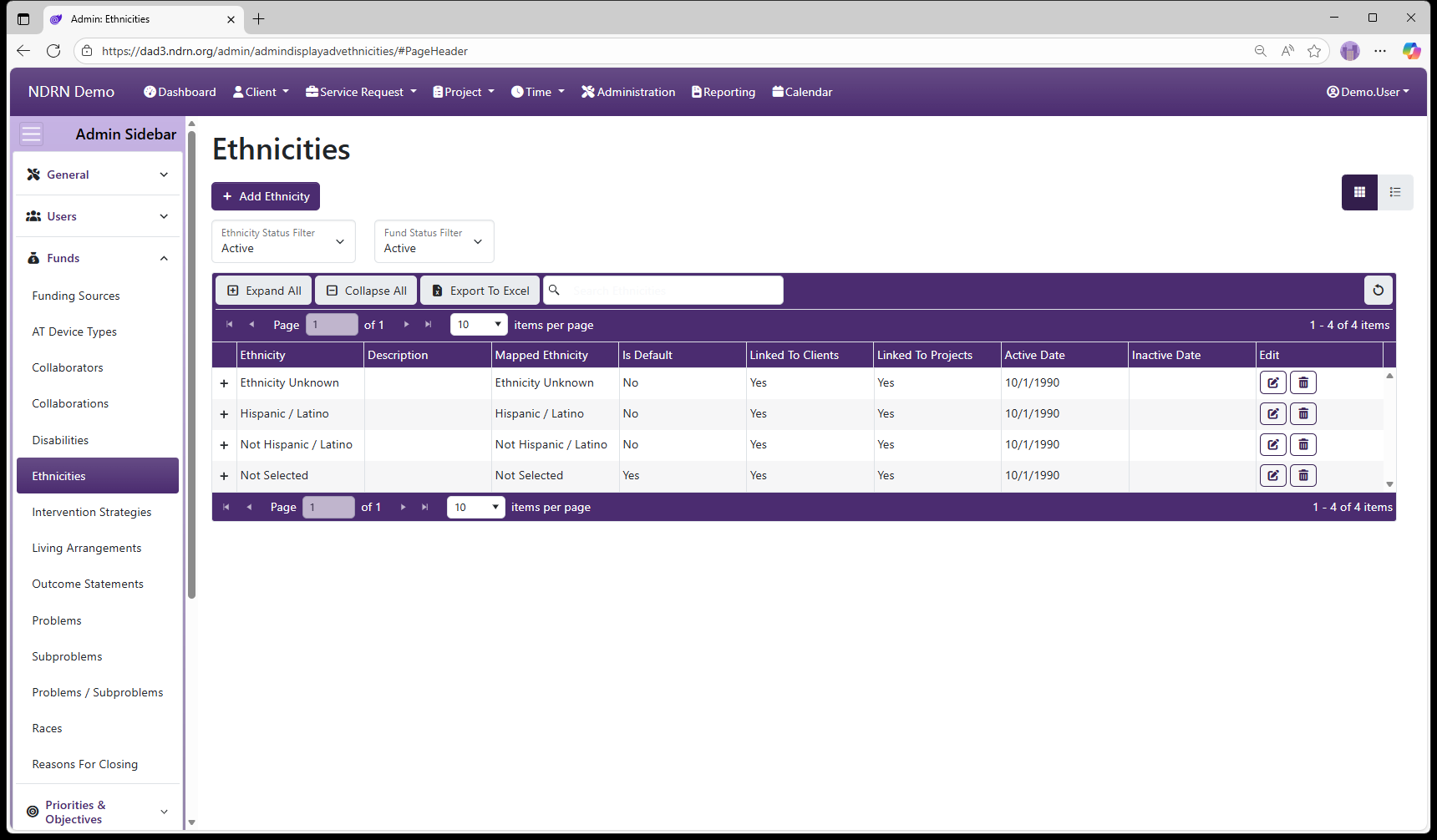Collapse the Funds sidebar section
Viewport: 1437px width, 840px height.
click(x=98, y=258)
